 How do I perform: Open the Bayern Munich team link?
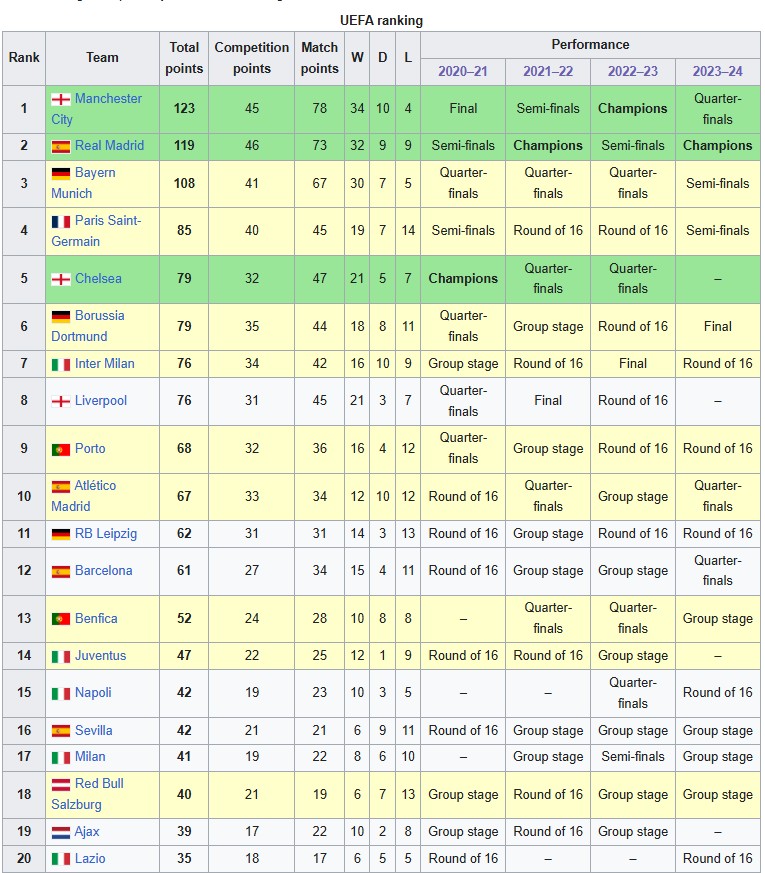[x=84, y=183]
